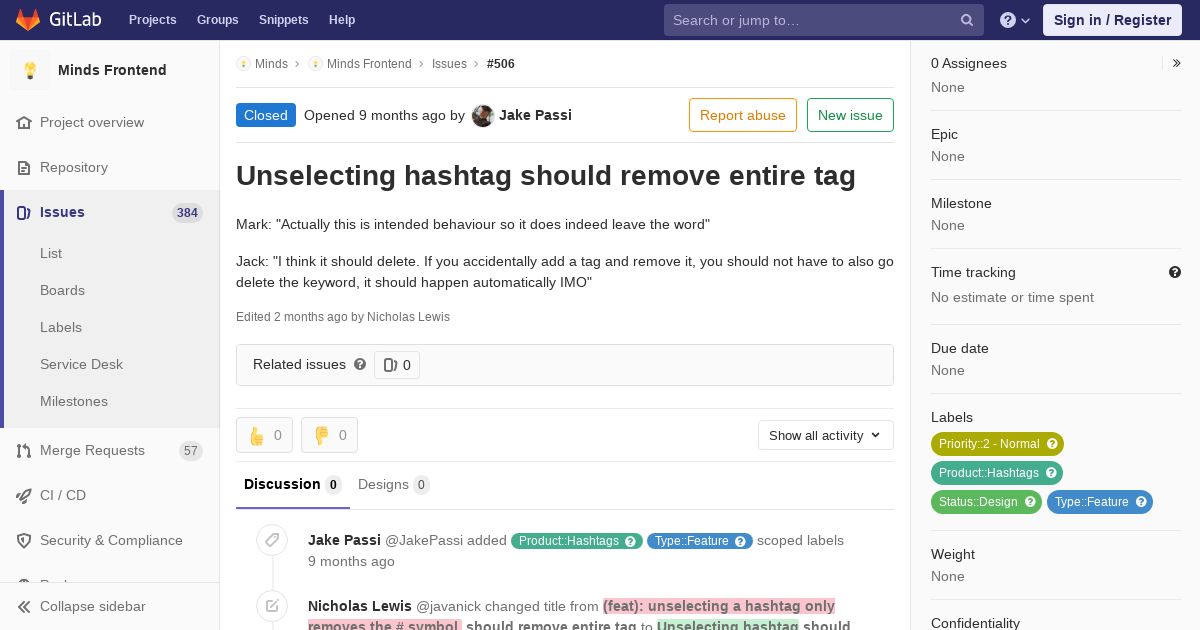The width and height of the screenshot is (1200, 630).
Task: Open the Help question-mark menu
Action: [1015, 20]
